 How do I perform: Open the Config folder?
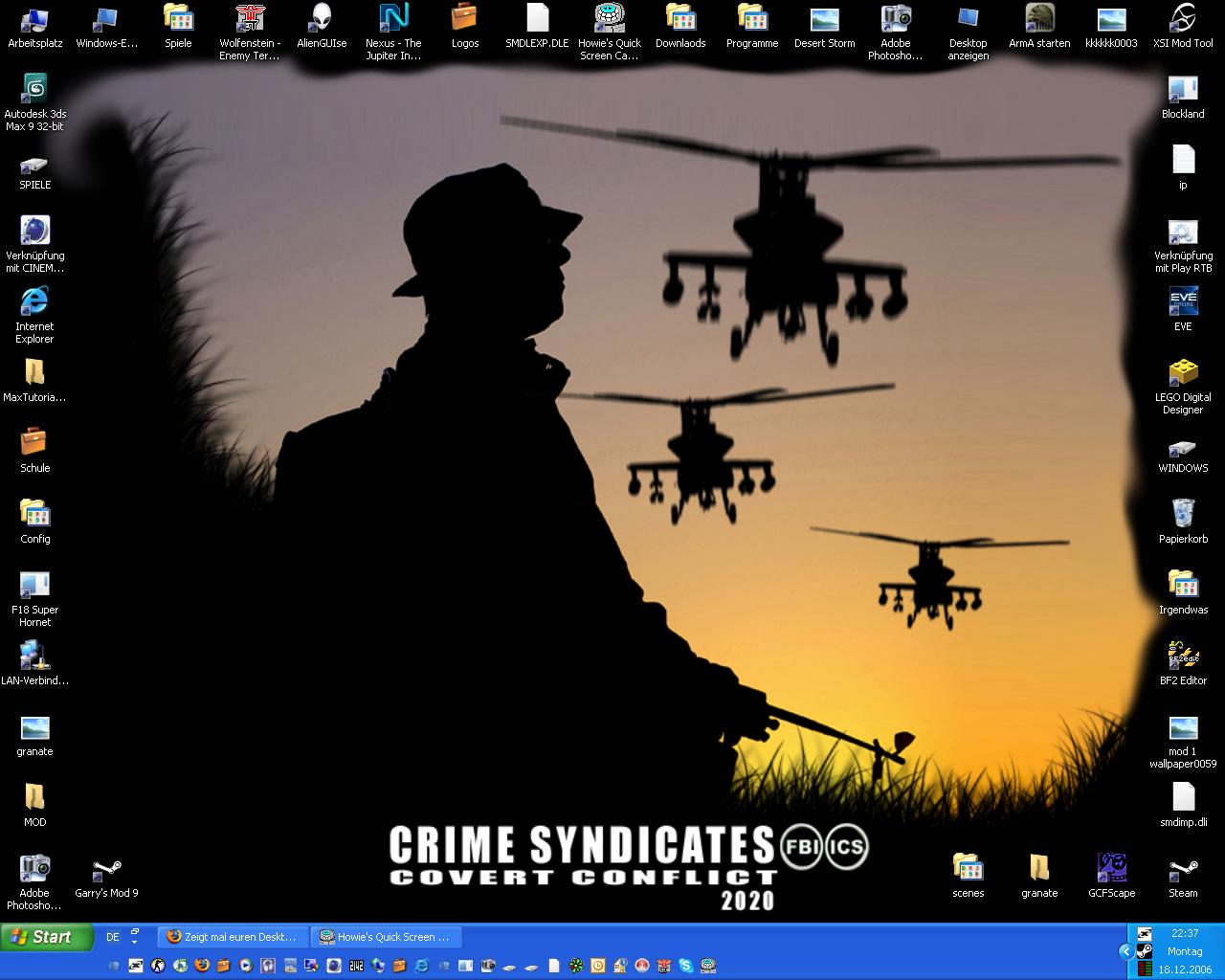34,523
